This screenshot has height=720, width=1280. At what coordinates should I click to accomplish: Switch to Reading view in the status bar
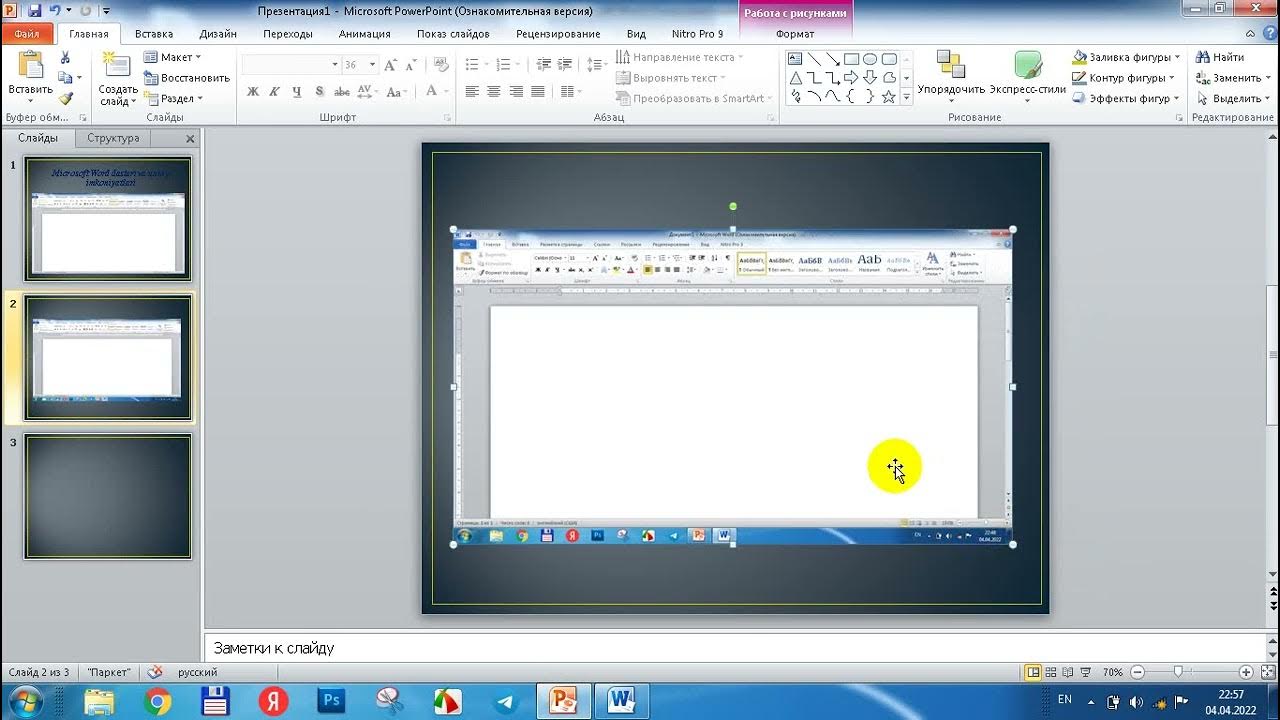(1067, 672)
